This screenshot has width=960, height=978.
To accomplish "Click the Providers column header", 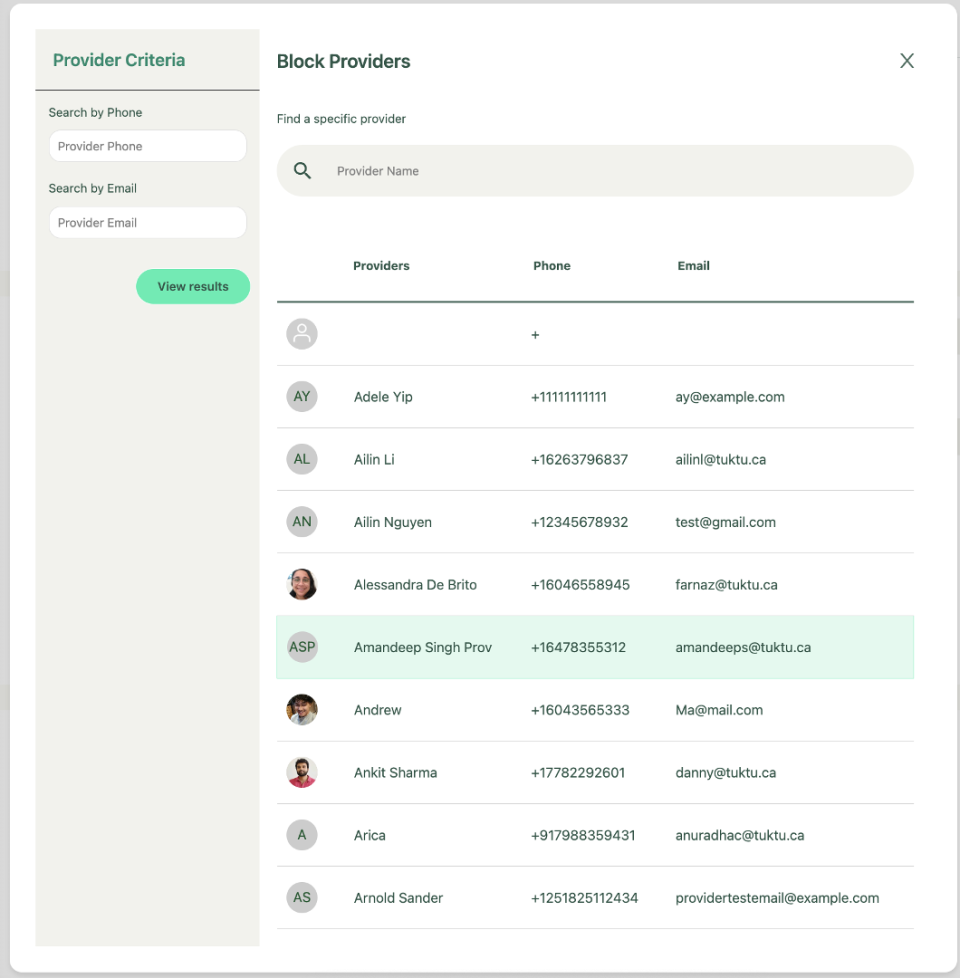I will (381, 266).
